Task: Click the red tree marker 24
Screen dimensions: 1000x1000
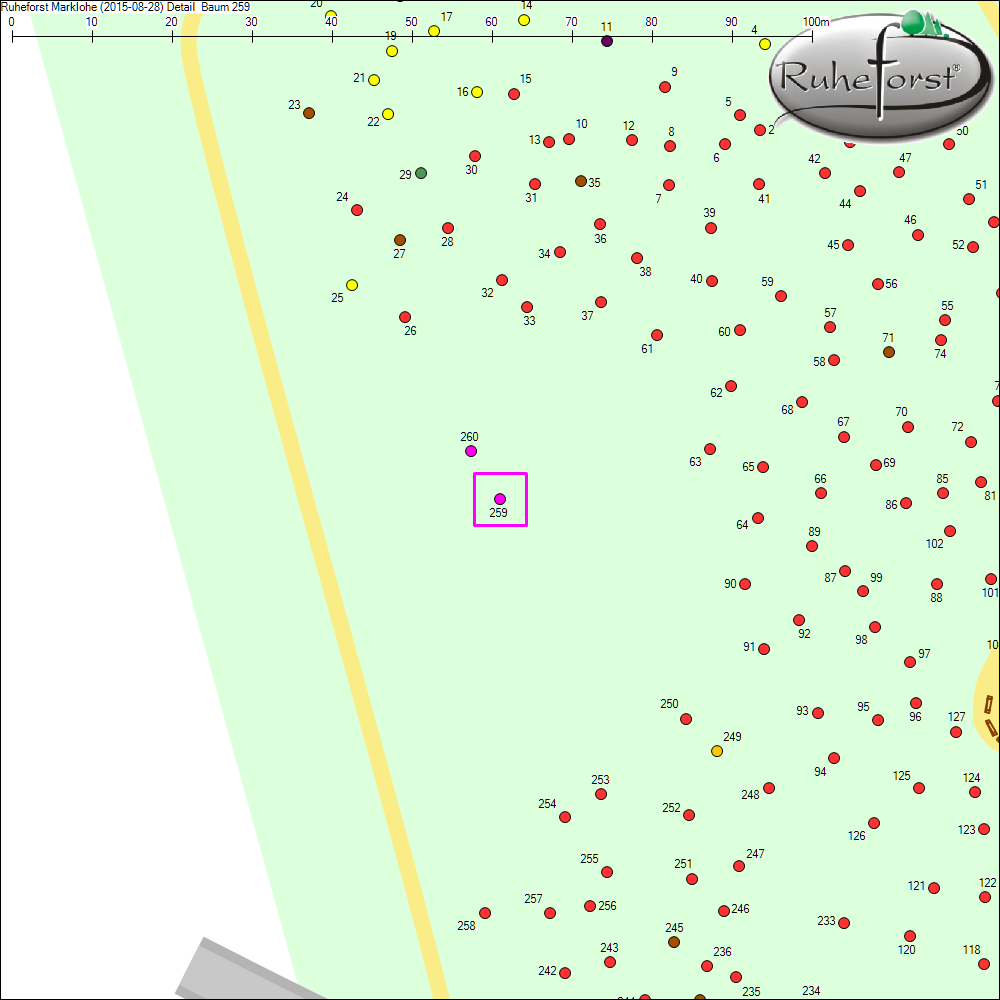Action: click(357, 210)
